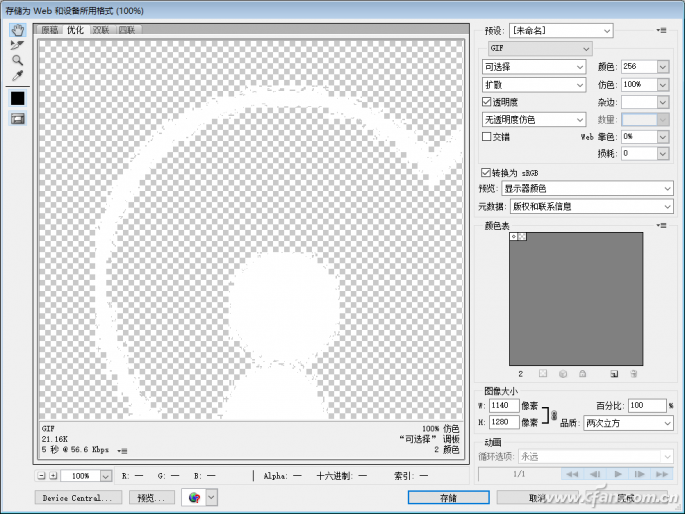Enable the 交错 checkbox
The image size is (685, 514).
coord(486,136)
